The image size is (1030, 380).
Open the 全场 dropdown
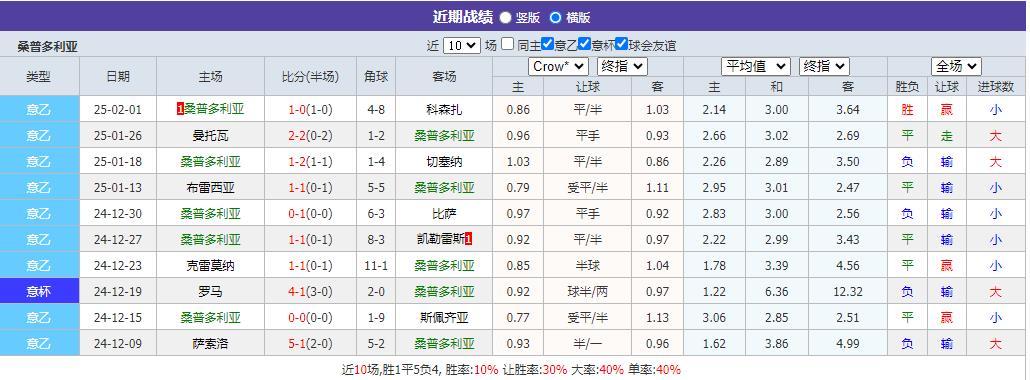coord(956,66)
